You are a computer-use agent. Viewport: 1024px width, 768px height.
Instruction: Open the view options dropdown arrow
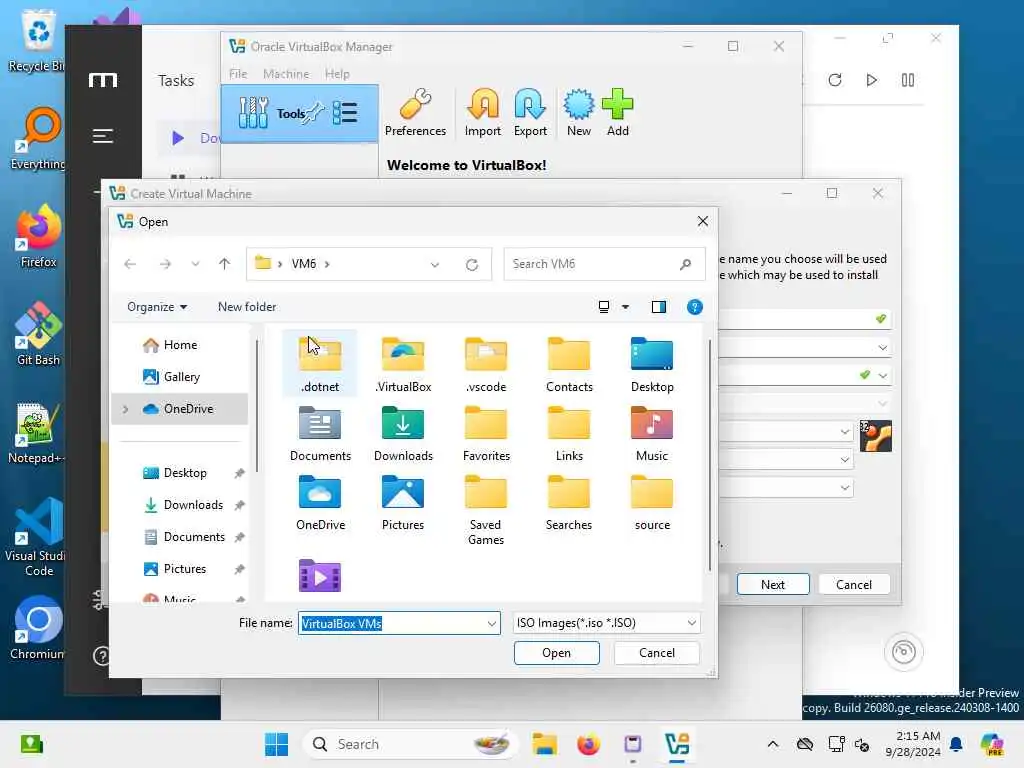625,307
